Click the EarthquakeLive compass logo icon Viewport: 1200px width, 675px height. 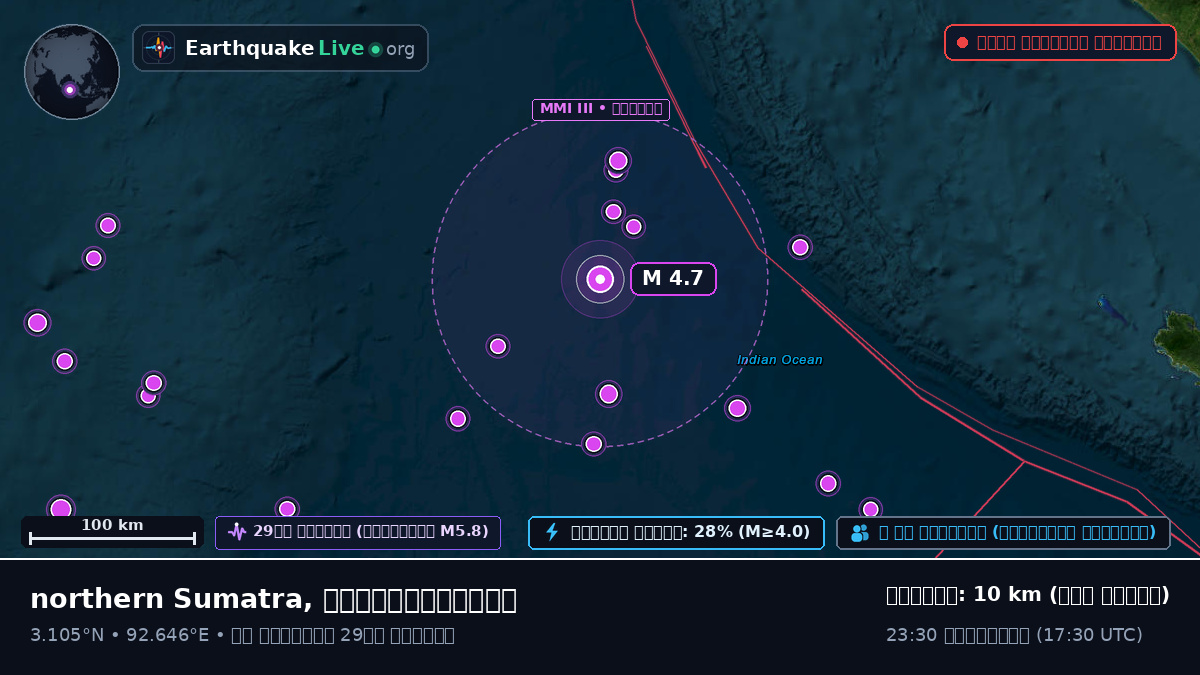click(x=159, y=48)
